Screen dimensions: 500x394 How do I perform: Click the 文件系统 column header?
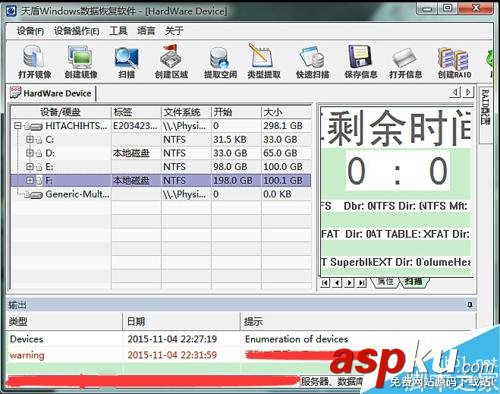[186, 112]
